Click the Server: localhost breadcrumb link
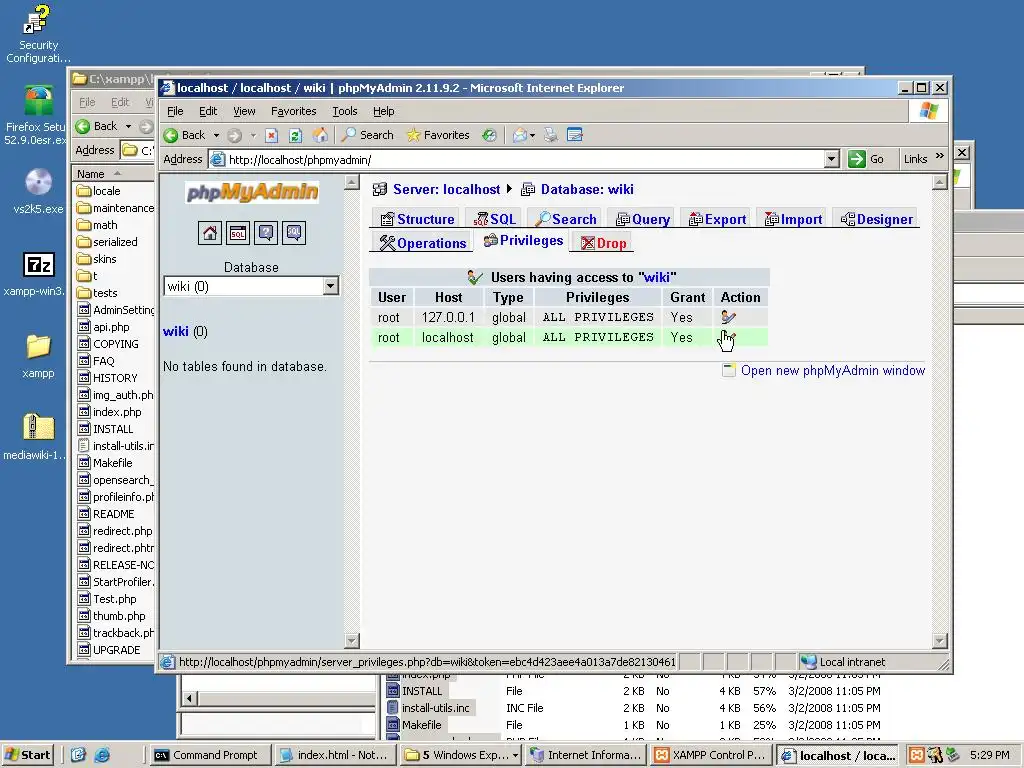The width and height of the screenshot is (1024, 768). point(446,189)
